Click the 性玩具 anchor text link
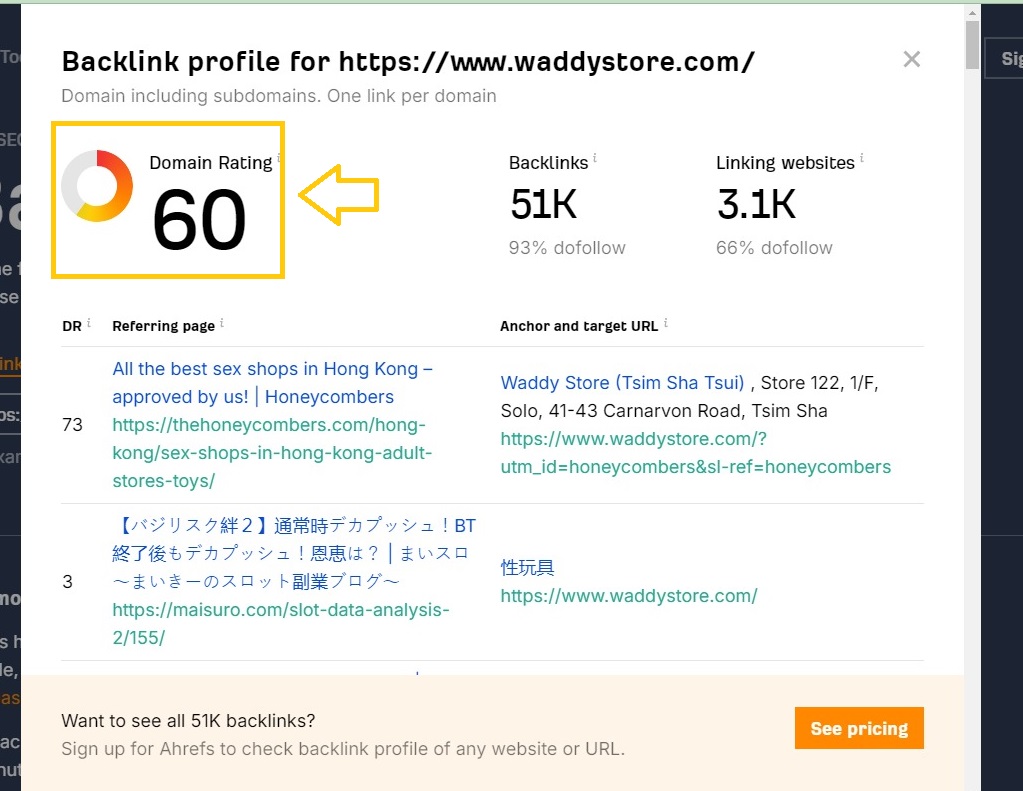The height and width of the screenshot is (791, 1023). click(x=527, y=567)
